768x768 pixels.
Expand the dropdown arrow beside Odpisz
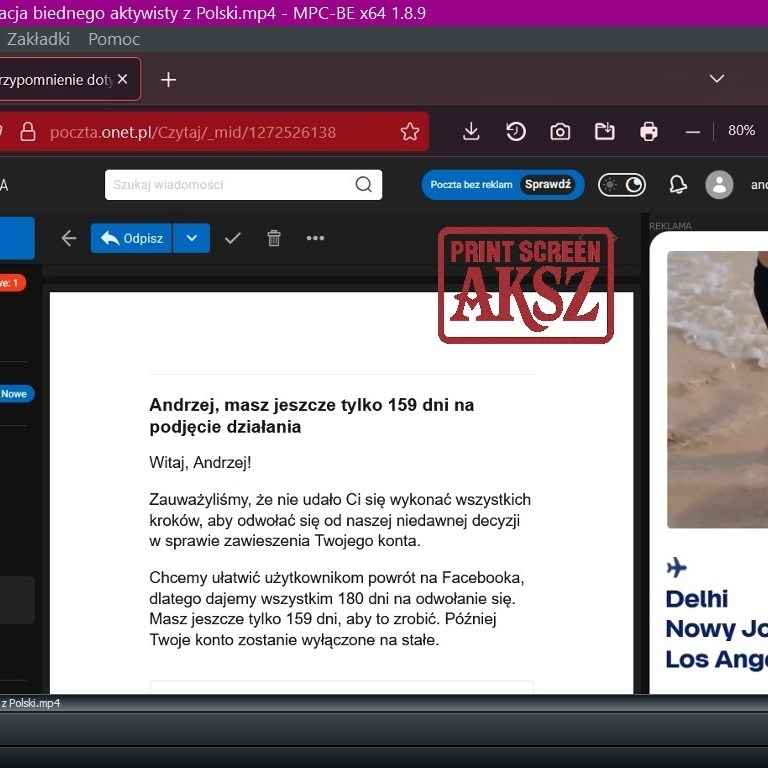[191, 238]
